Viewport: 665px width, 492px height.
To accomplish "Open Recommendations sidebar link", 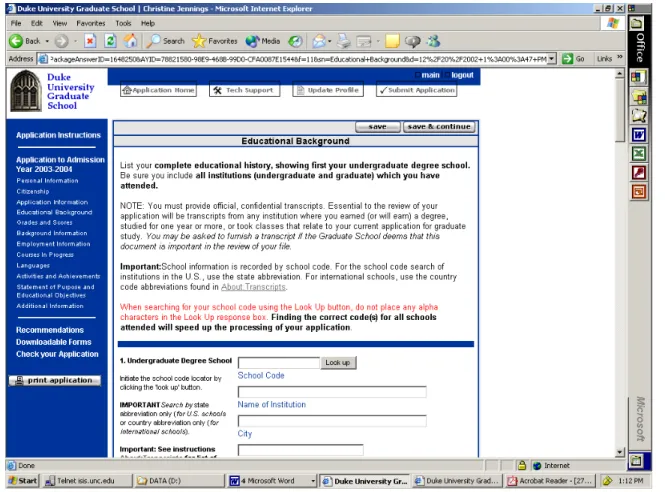I will click(50, 330).
